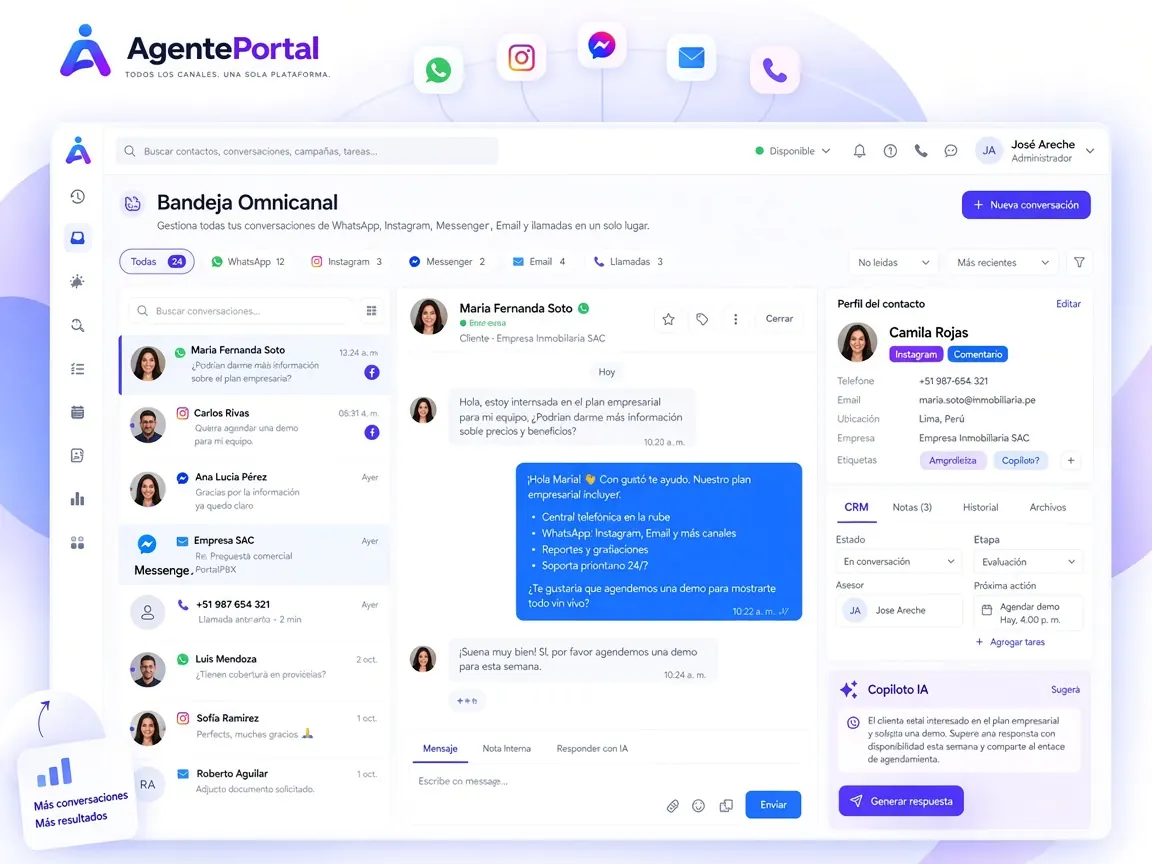1152x864 pixels.
Task: Open the Disponible status dropdown
Action: point(793,151)
